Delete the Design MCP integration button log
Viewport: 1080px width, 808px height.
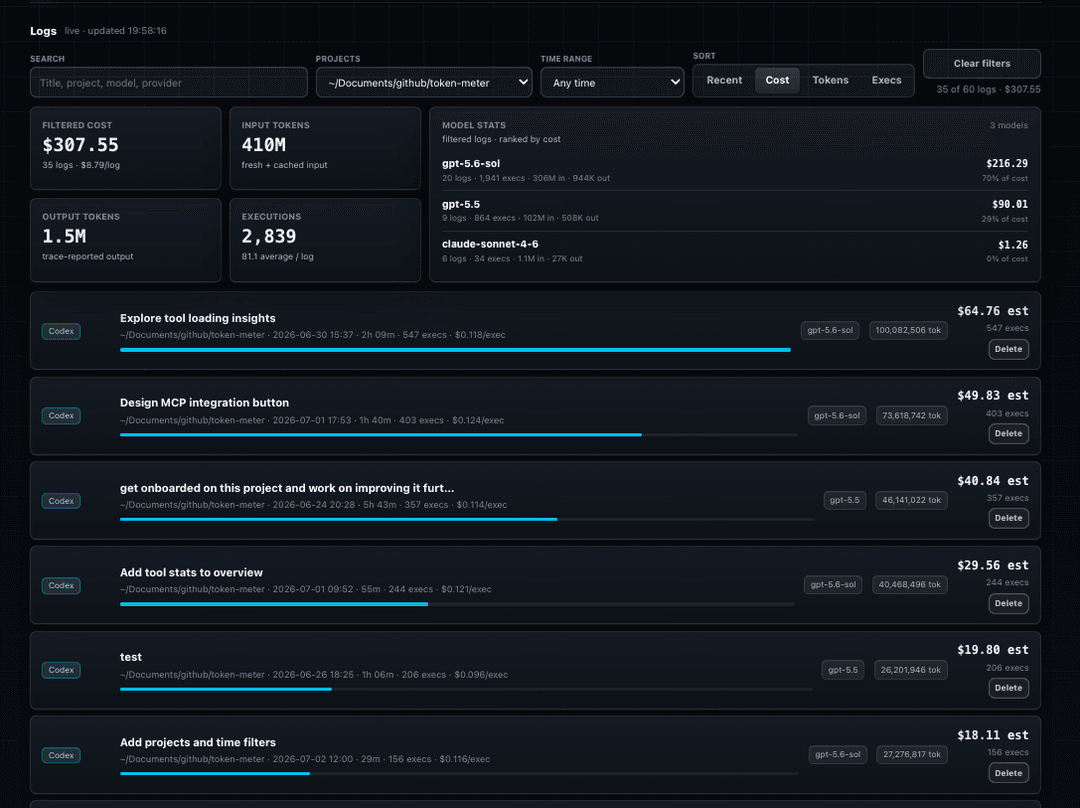coord(1008,434)
